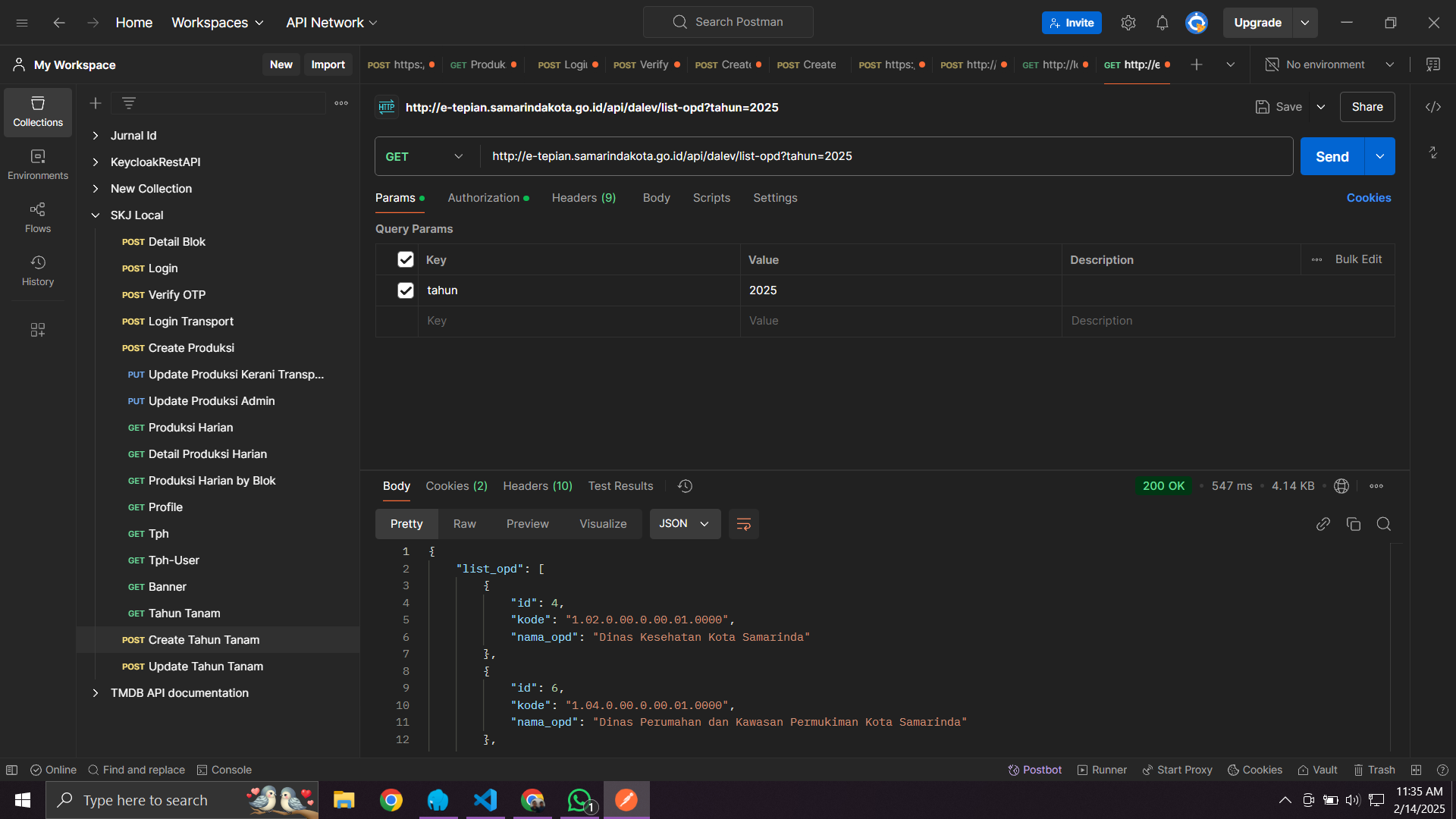
Task: Open the Flows sidebar panel
Action: point(37,218)
